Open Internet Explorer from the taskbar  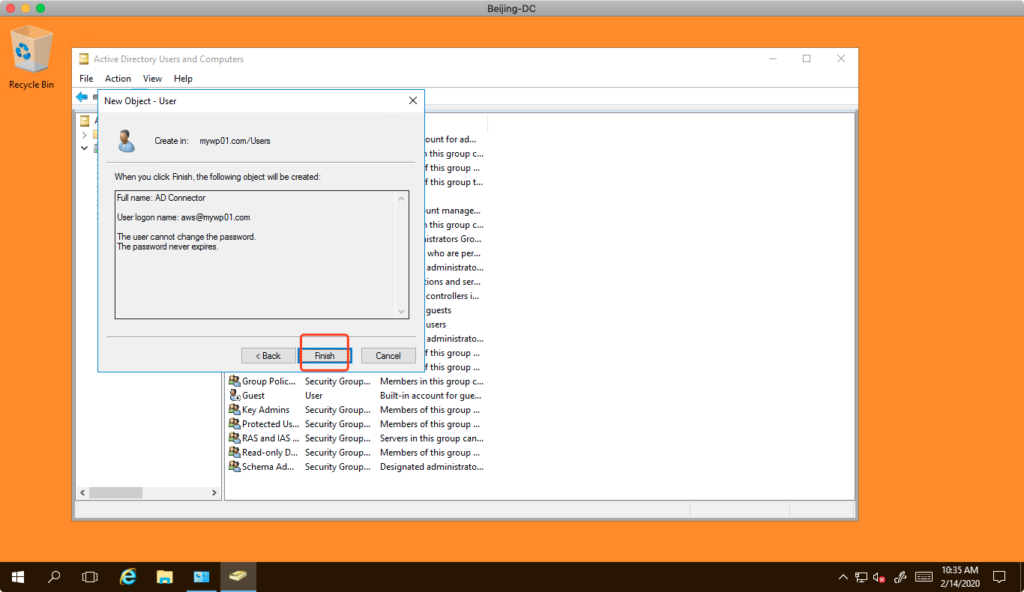[x=128, y=577]
